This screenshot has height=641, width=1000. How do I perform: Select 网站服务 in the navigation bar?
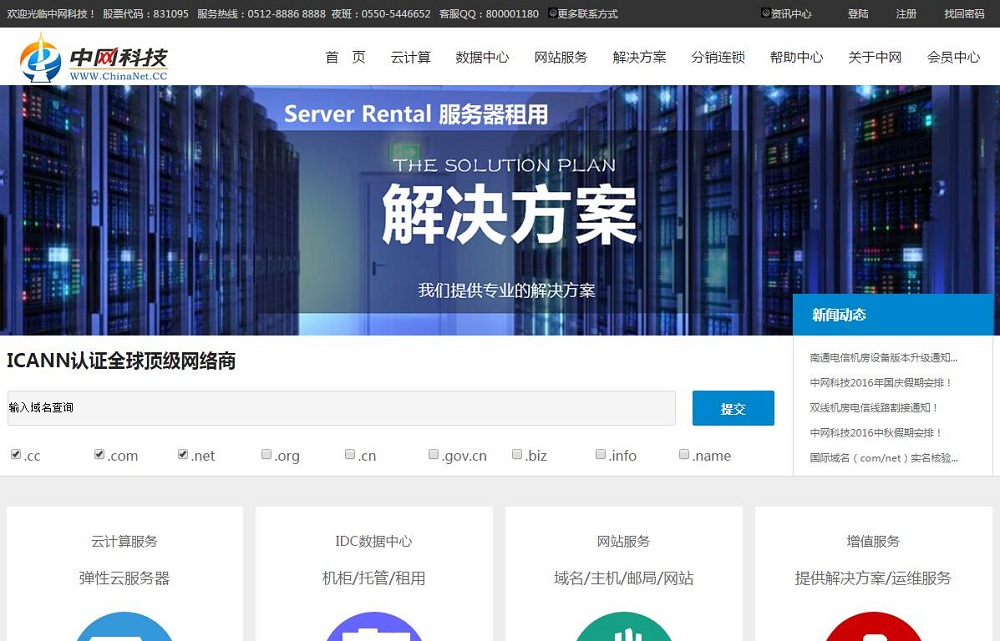pos(561,57)
